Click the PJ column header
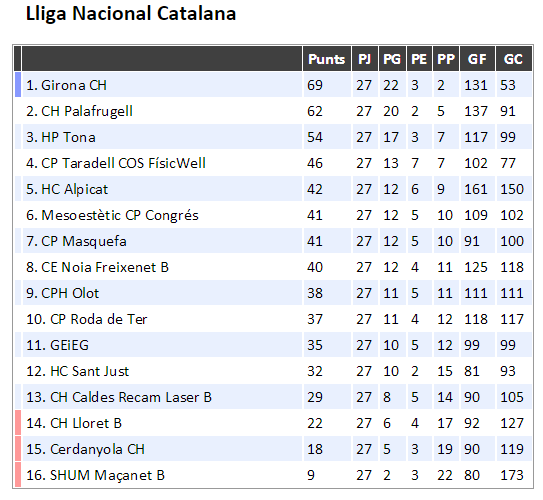This screenshot has width=543, height=500. 365,59
